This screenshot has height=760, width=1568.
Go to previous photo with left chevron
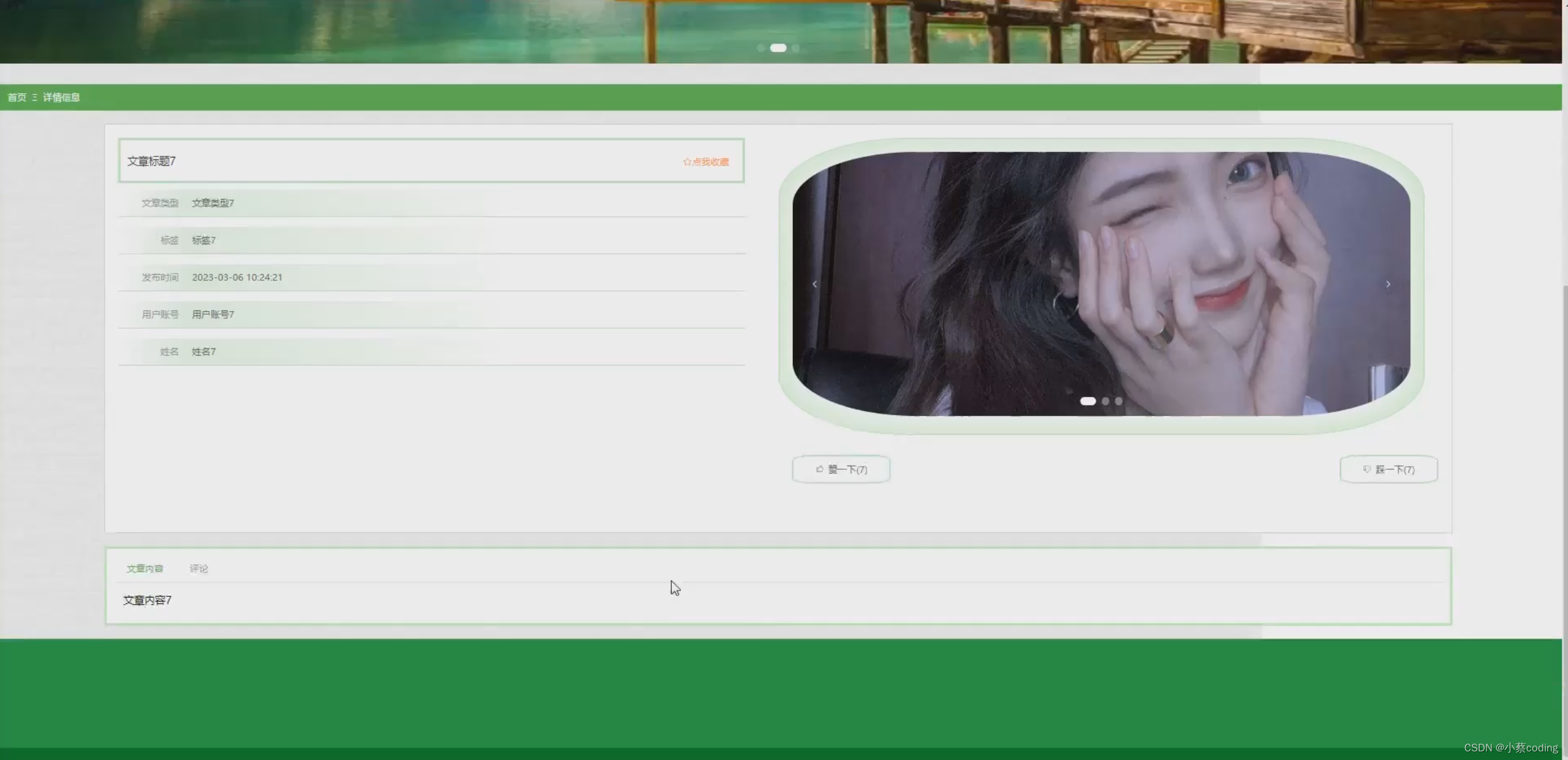tap(814, 284)
